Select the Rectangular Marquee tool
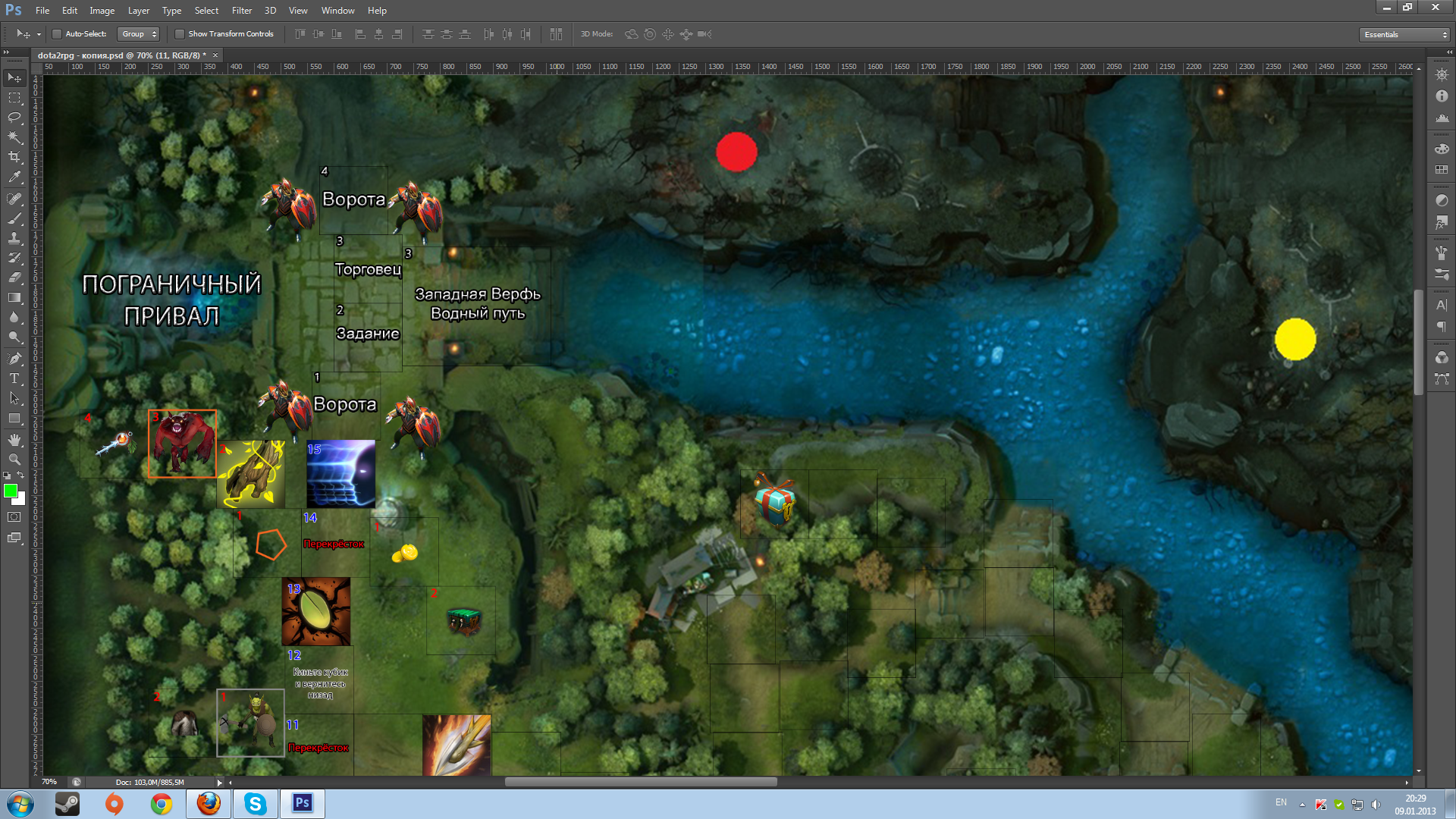 [14, 98]
